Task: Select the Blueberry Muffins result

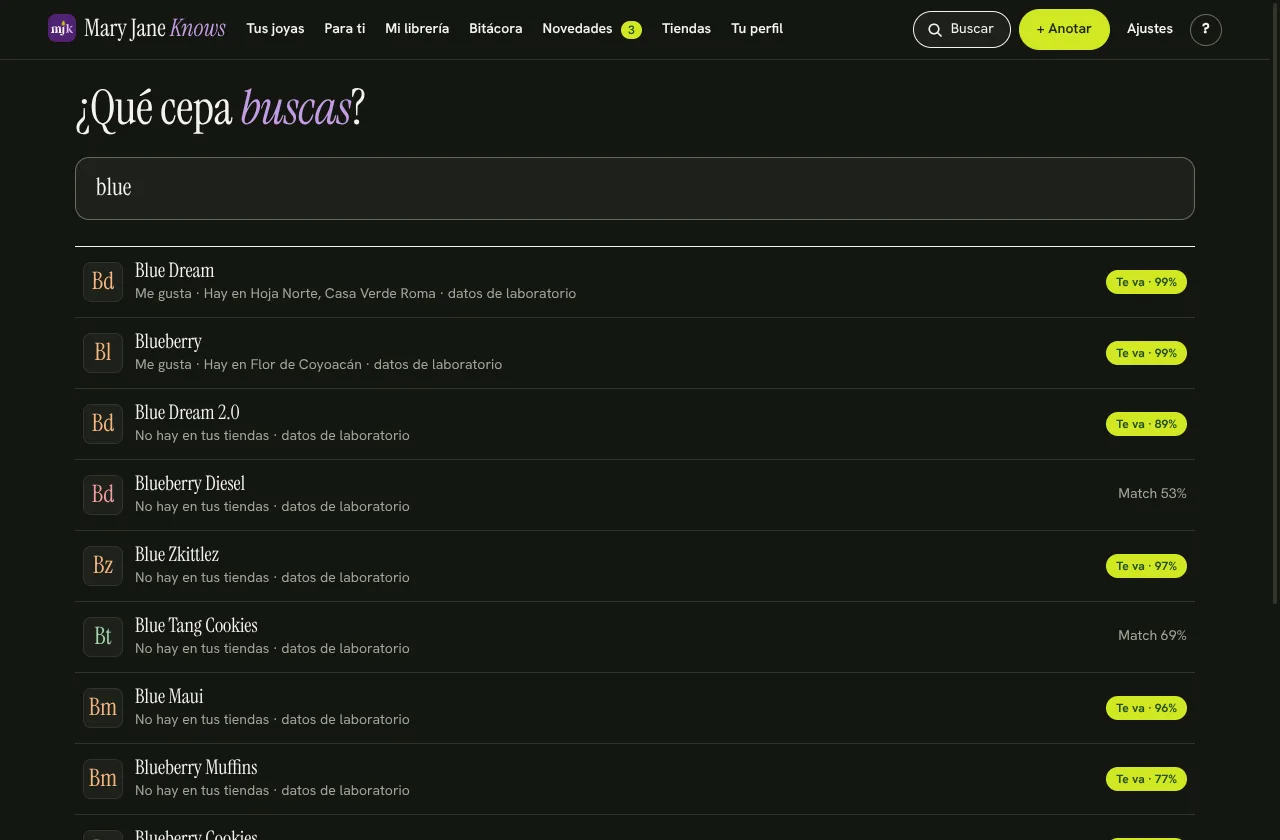Action: tap(635, 779)
